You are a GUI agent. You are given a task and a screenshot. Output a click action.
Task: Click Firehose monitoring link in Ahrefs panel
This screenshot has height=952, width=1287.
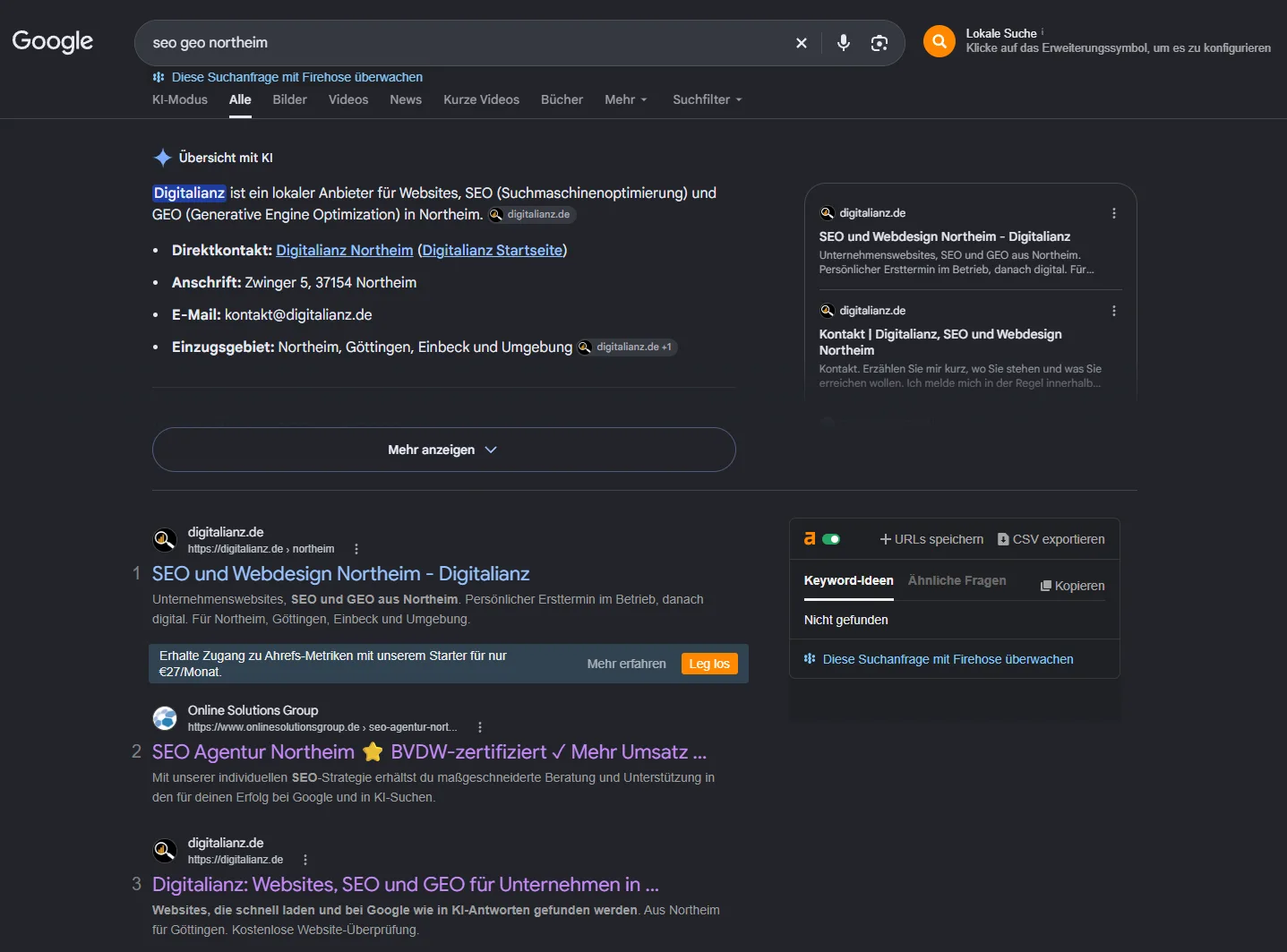click(939, 659)
